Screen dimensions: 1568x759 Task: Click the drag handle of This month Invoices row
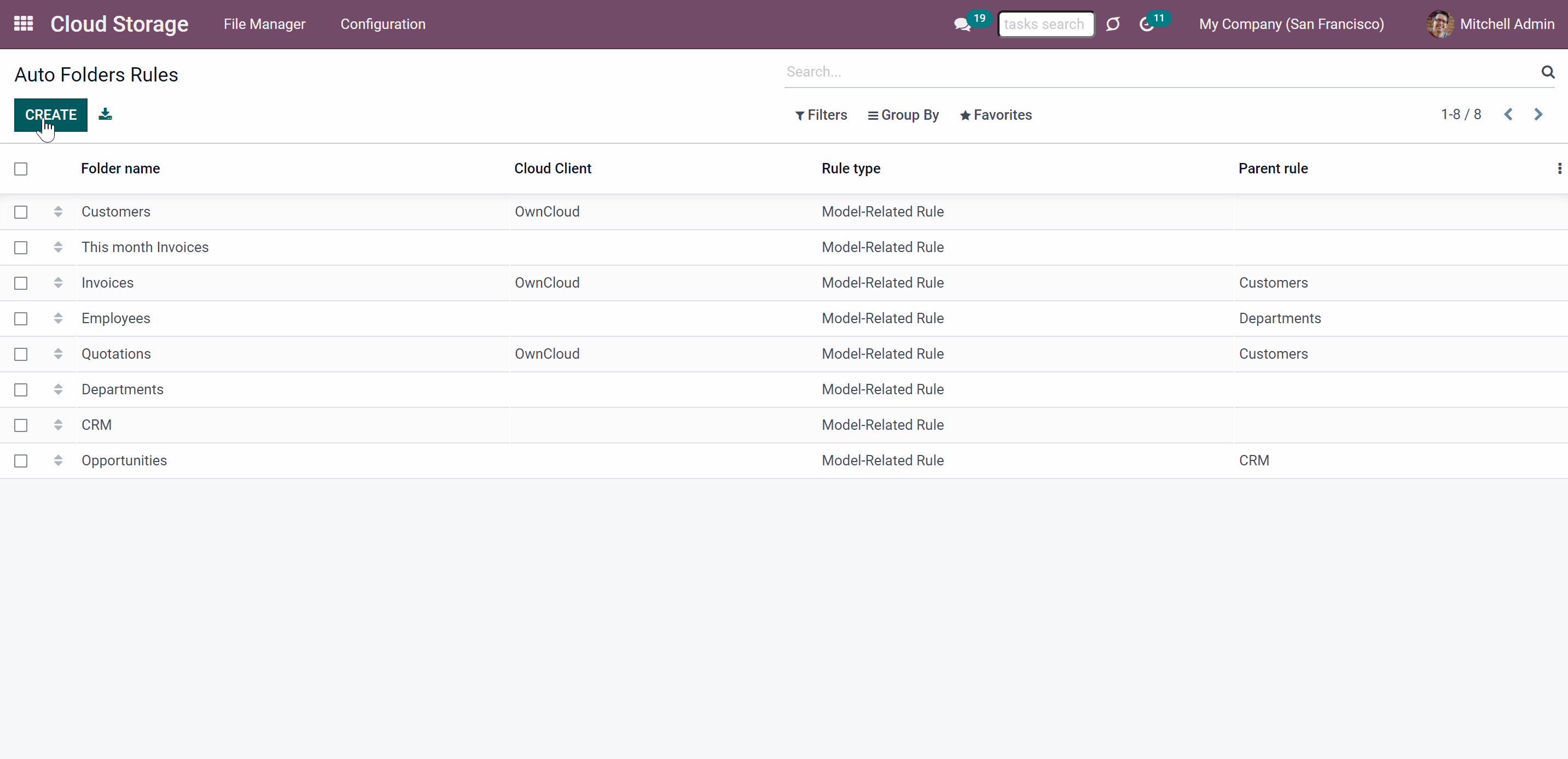click(58, 247)
